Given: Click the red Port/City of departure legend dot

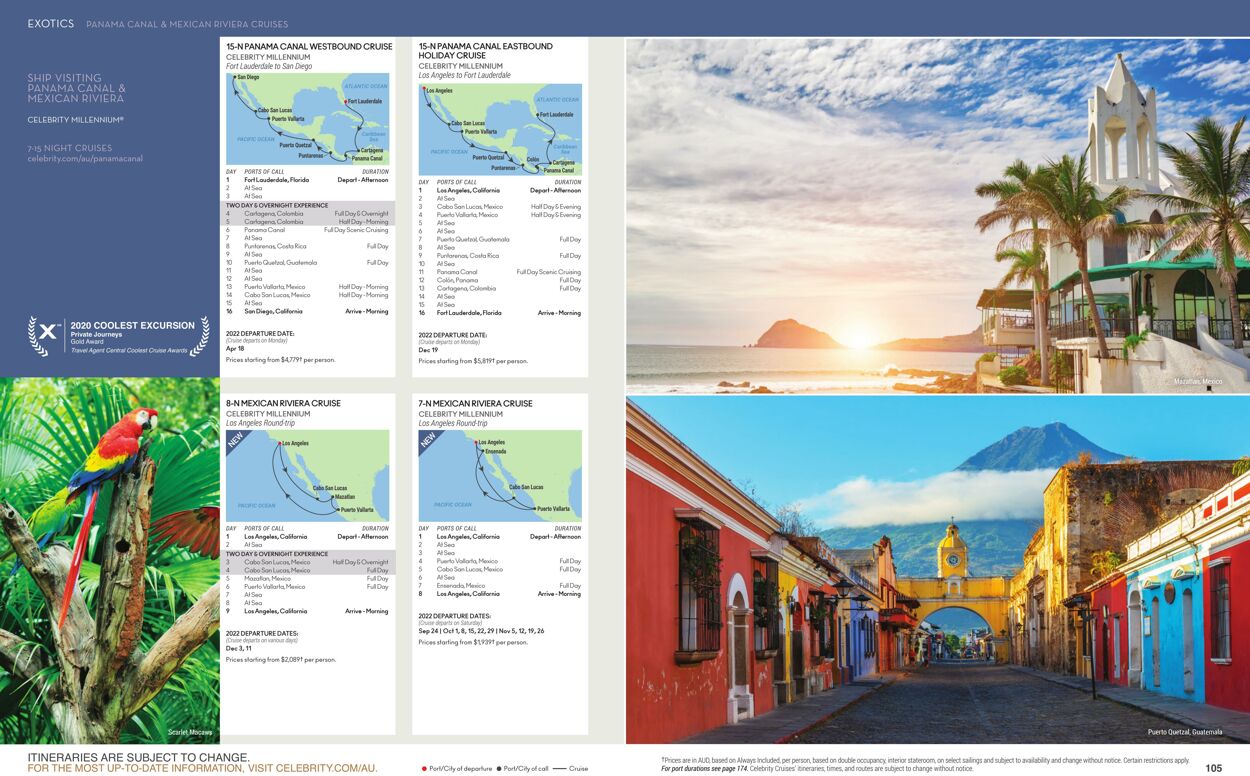Looking at the screenshot, I should coord(424,769).
